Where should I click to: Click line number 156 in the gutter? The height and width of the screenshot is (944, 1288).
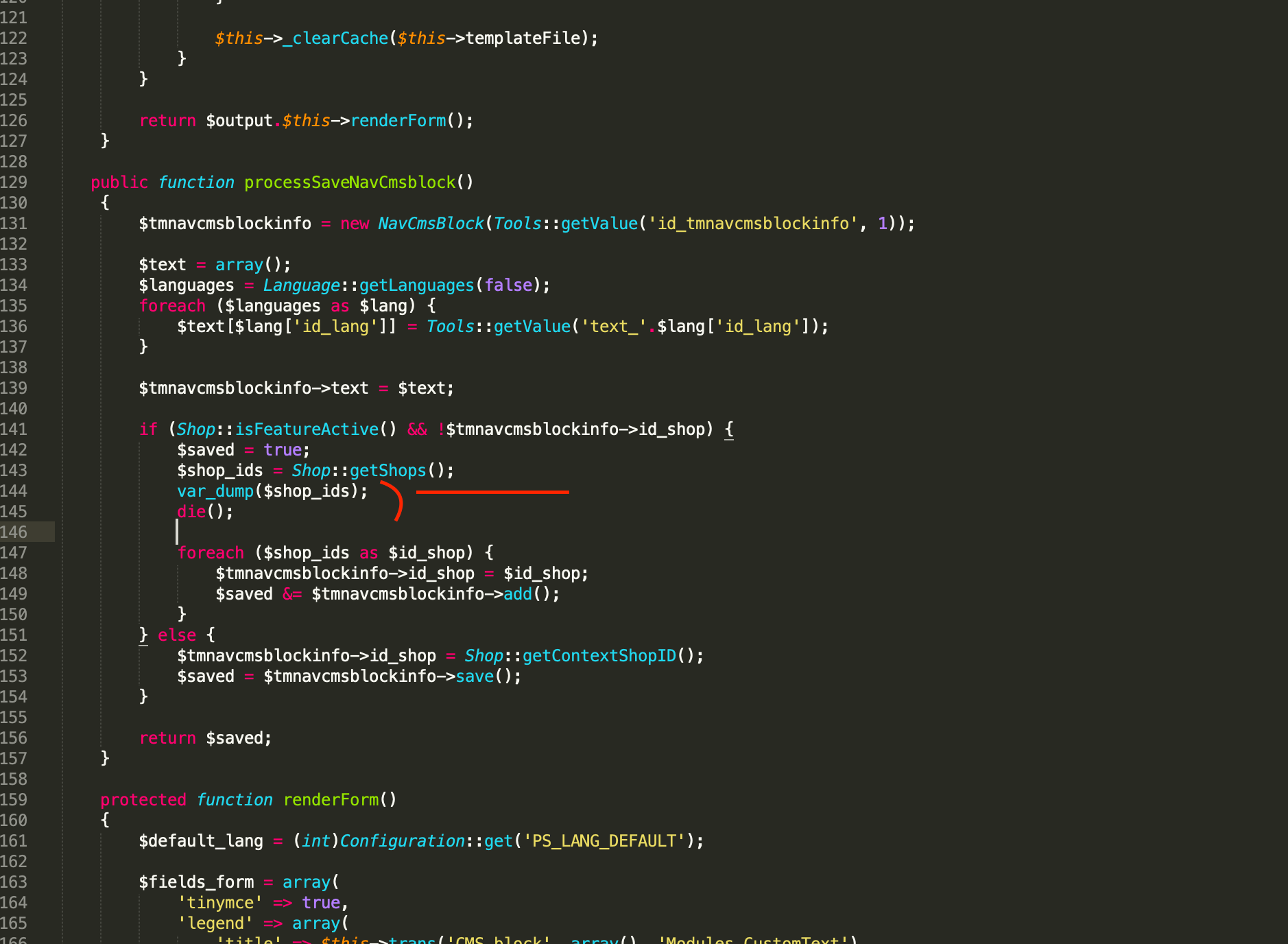click(14, 738)
